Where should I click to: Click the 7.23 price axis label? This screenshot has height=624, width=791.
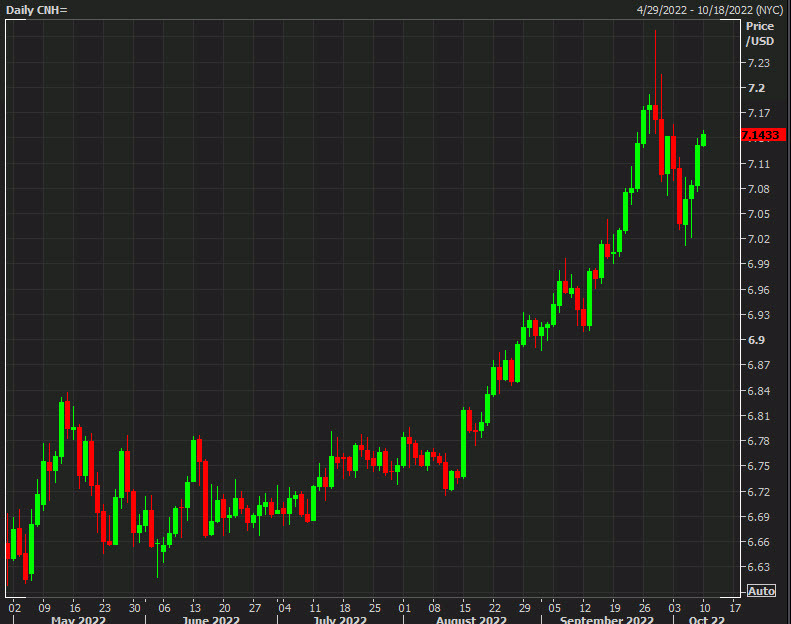point(759,63)
